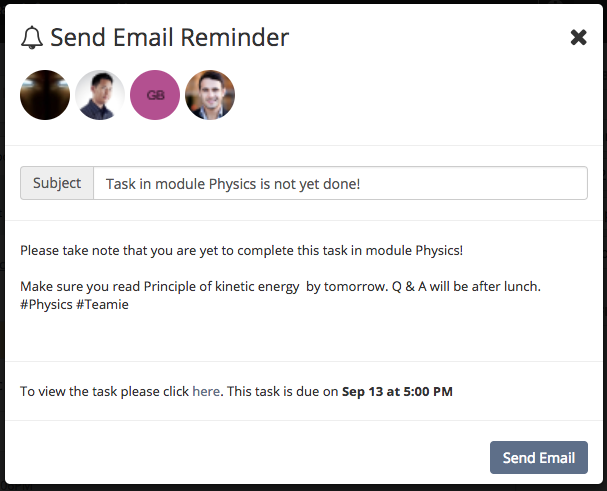This screenshot has height=491, width=607.
Task: Click the Subject label addon
Action: pyautogui.click(x=57, y=183)
